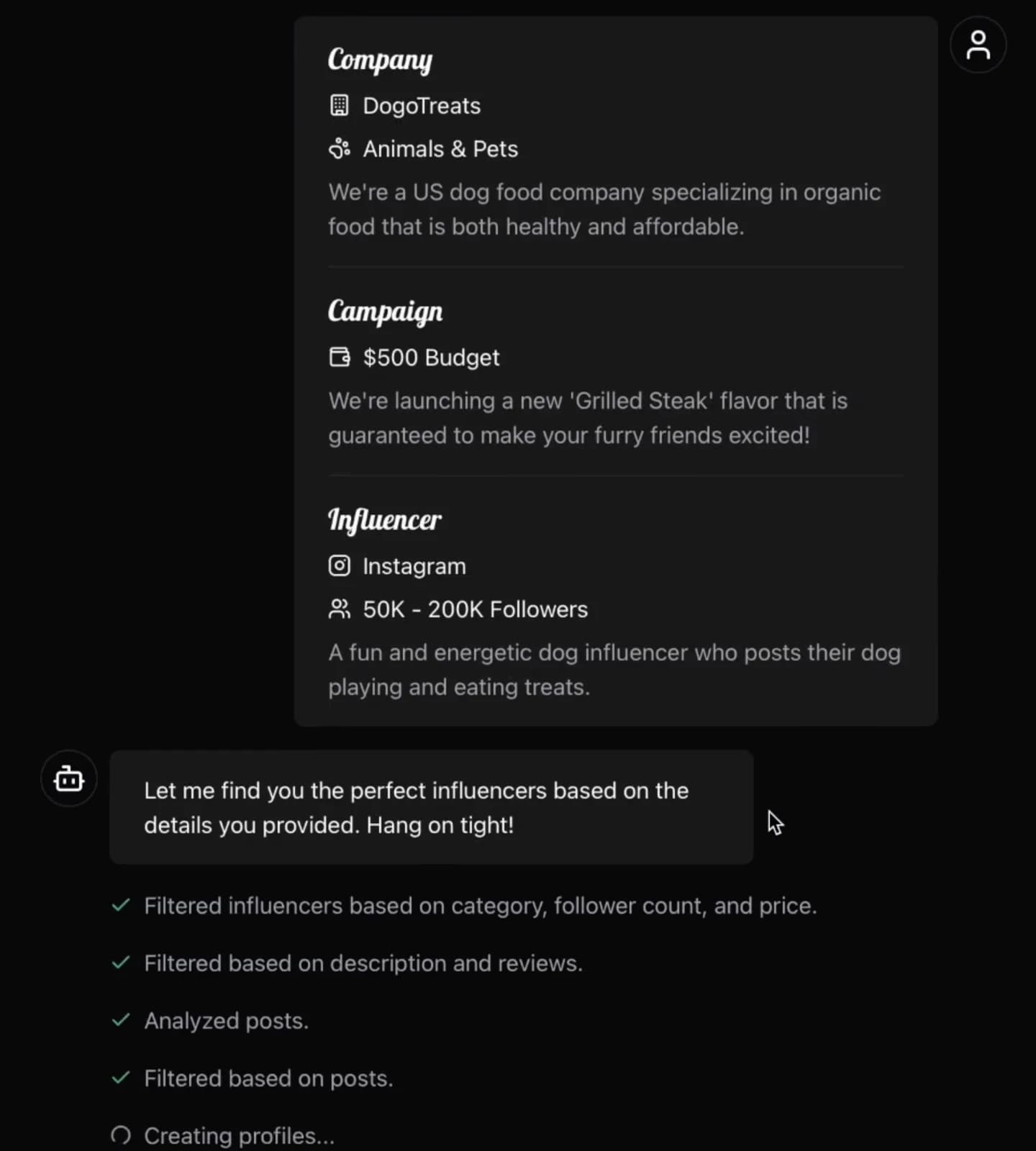The width and height of the screenshot is (1036, 1151).
Task: Click the 50K - 200K Followers label
Action: tap(475, 609)
